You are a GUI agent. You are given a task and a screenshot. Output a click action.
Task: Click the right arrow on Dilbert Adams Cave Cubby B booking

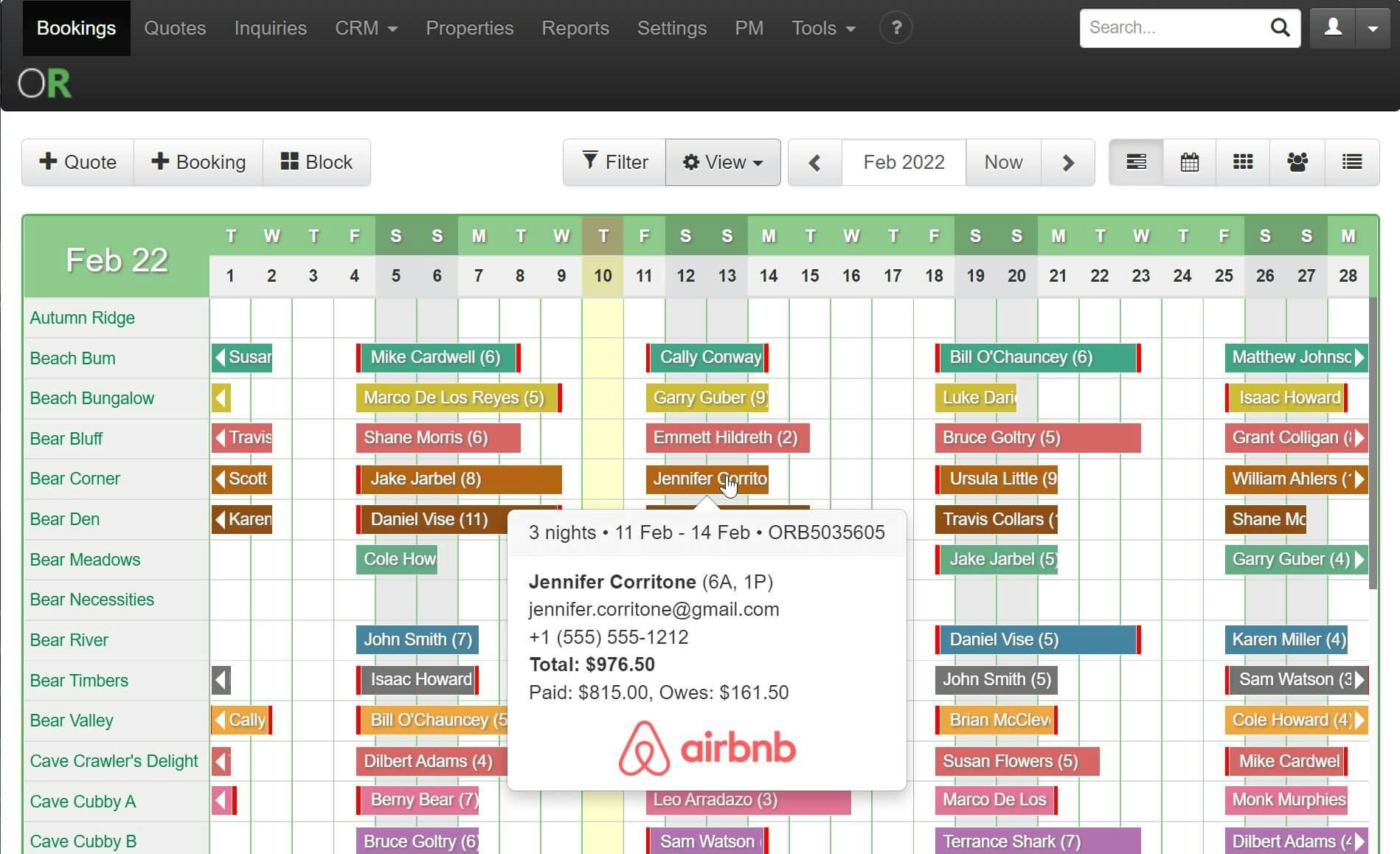tap(1359, 841)
